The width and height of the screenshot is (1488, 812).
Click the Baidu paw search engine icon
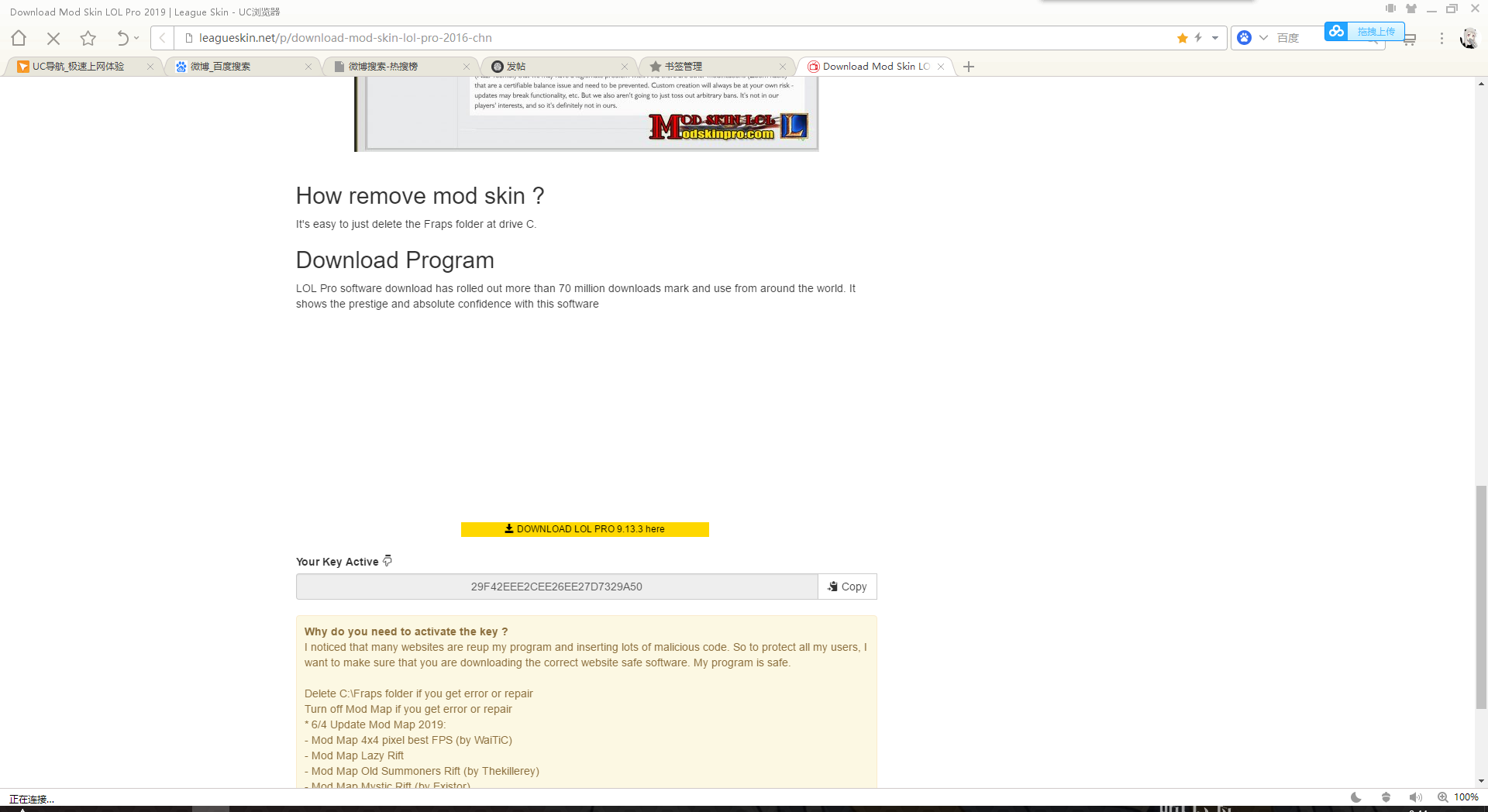click(1244, 38)
